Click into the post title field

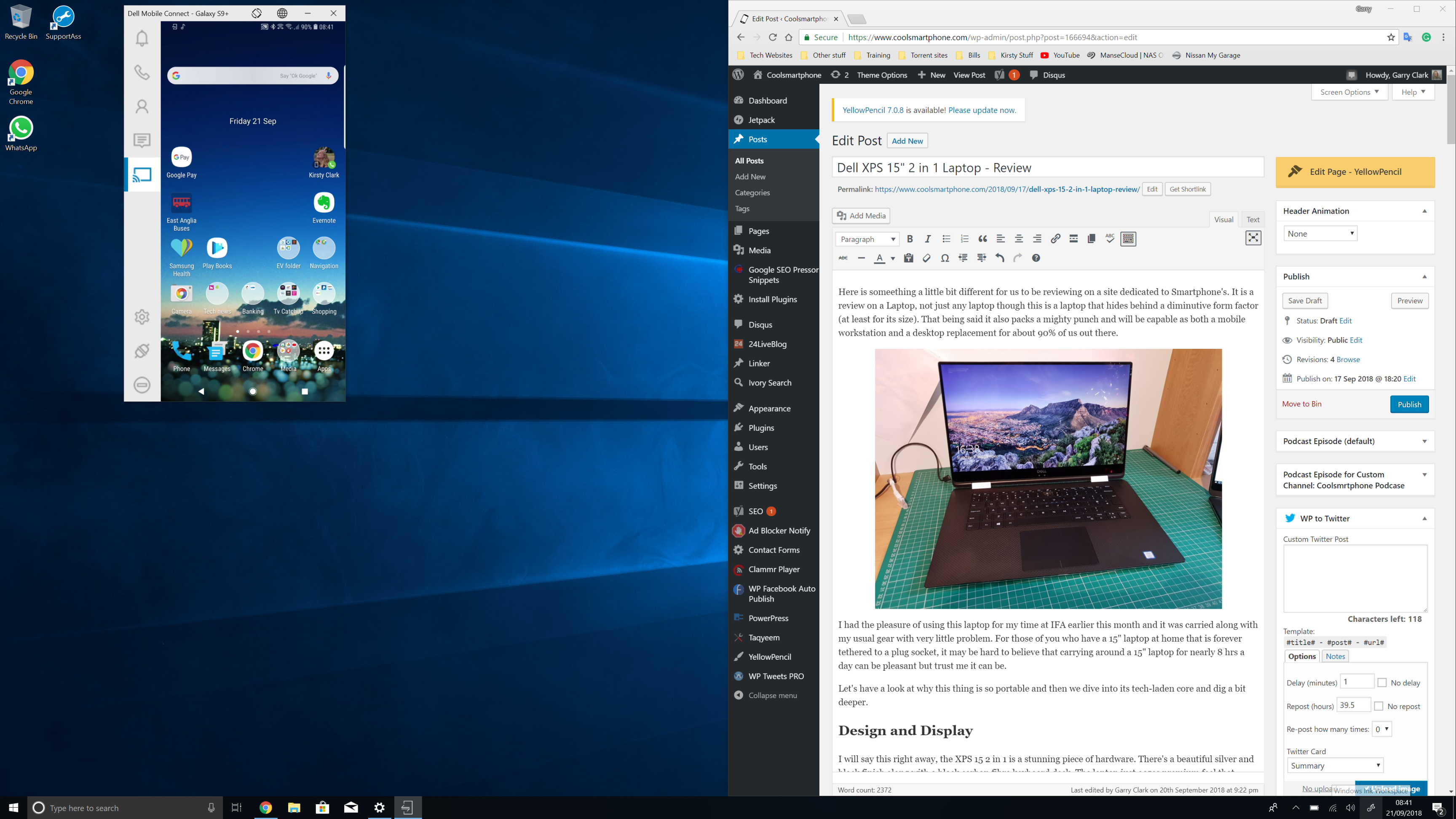point(1047,168)
